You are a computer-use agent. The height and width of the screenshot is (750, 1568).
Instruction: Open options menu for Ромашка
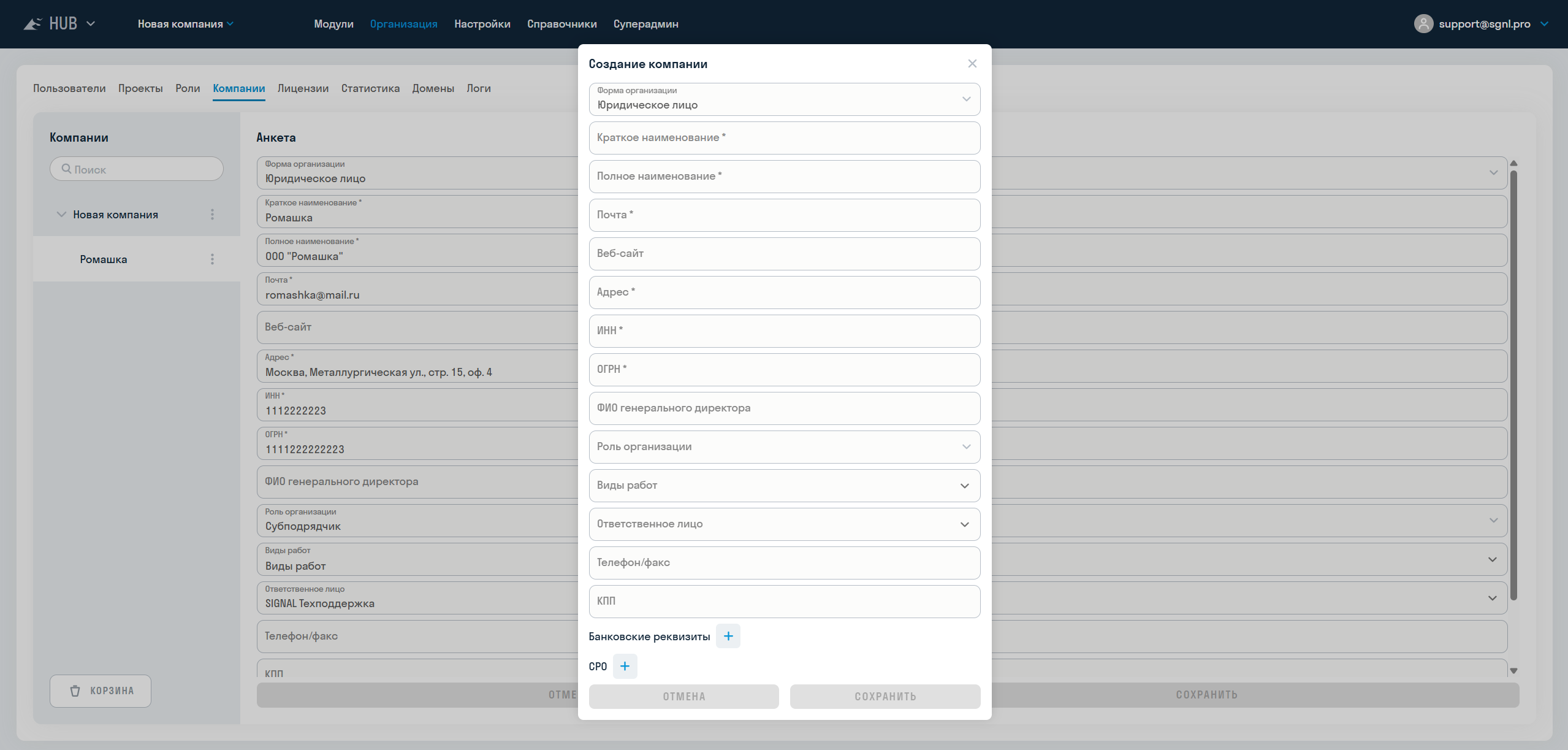[212, 259]
